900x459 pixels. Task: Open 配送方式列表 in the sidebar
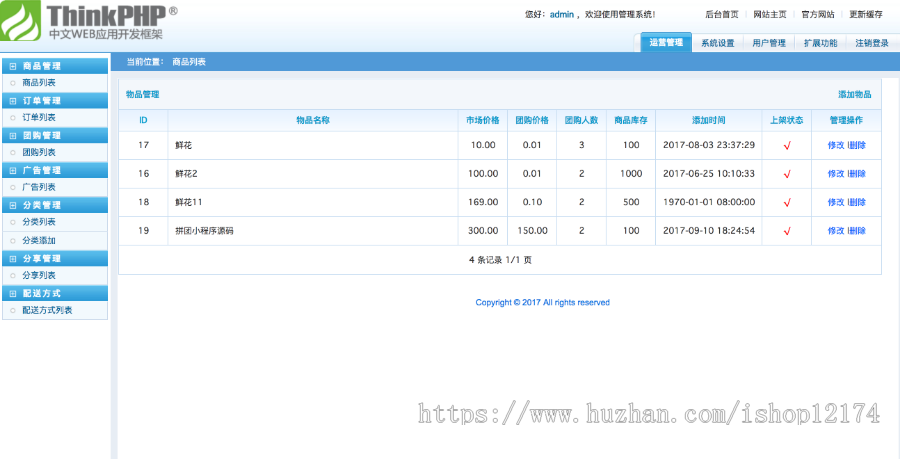[47, 310]
